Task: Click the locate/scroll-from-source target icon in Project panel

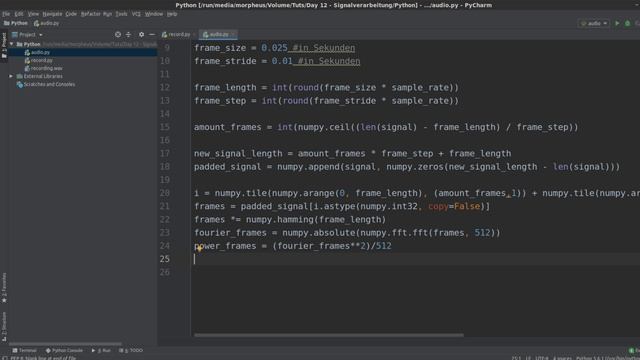Action: (x=118, y=35)
